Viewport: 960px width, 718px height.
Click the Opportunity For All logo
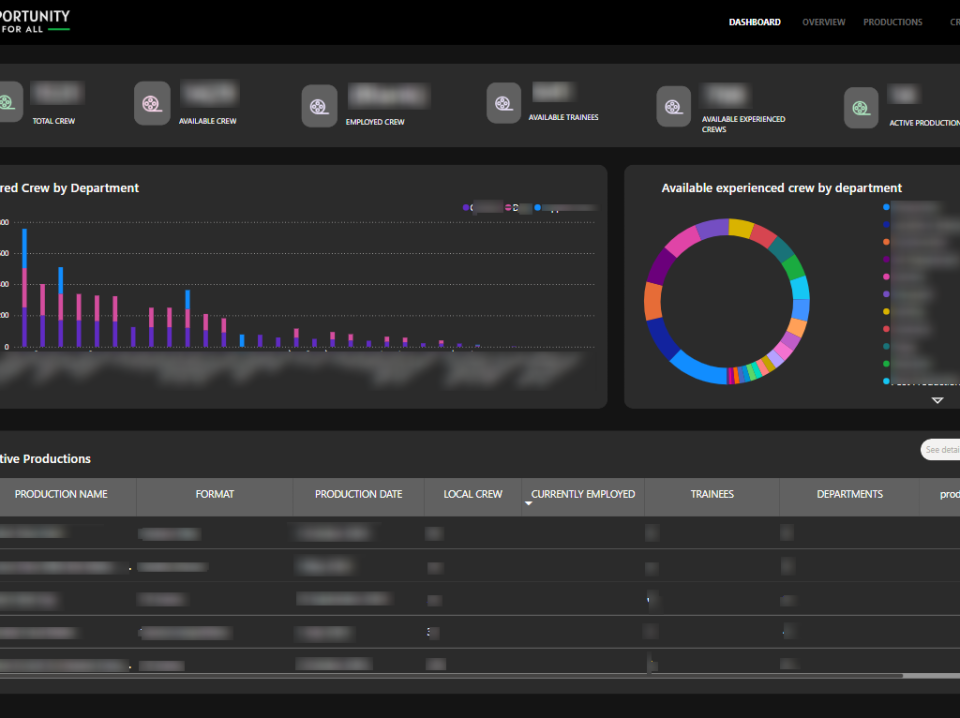pyautogui.click(x=34, y=21)
